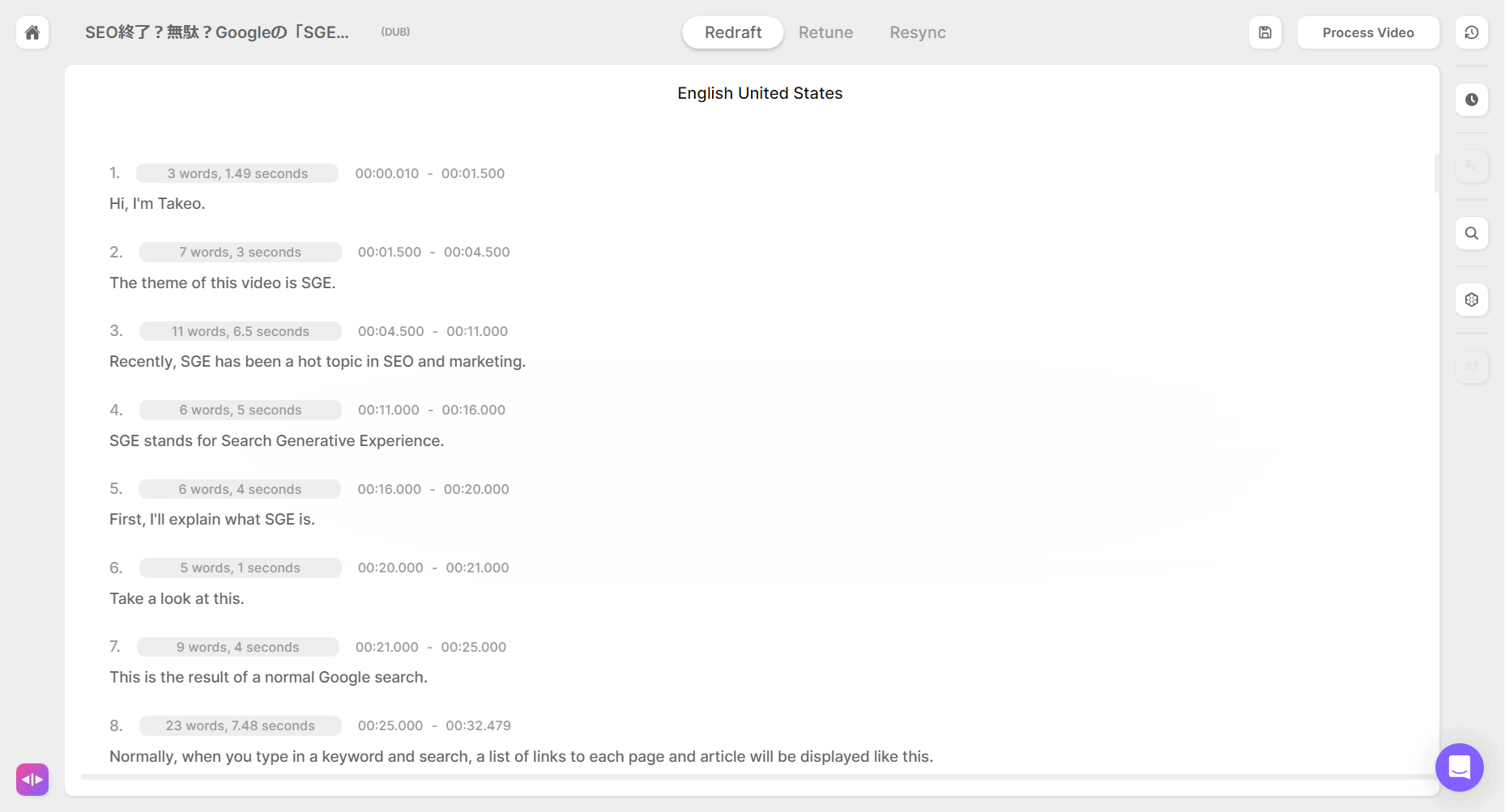Switch to the Retune tab
Viewport: 1505px width, 812px height.
pos(825,32)
